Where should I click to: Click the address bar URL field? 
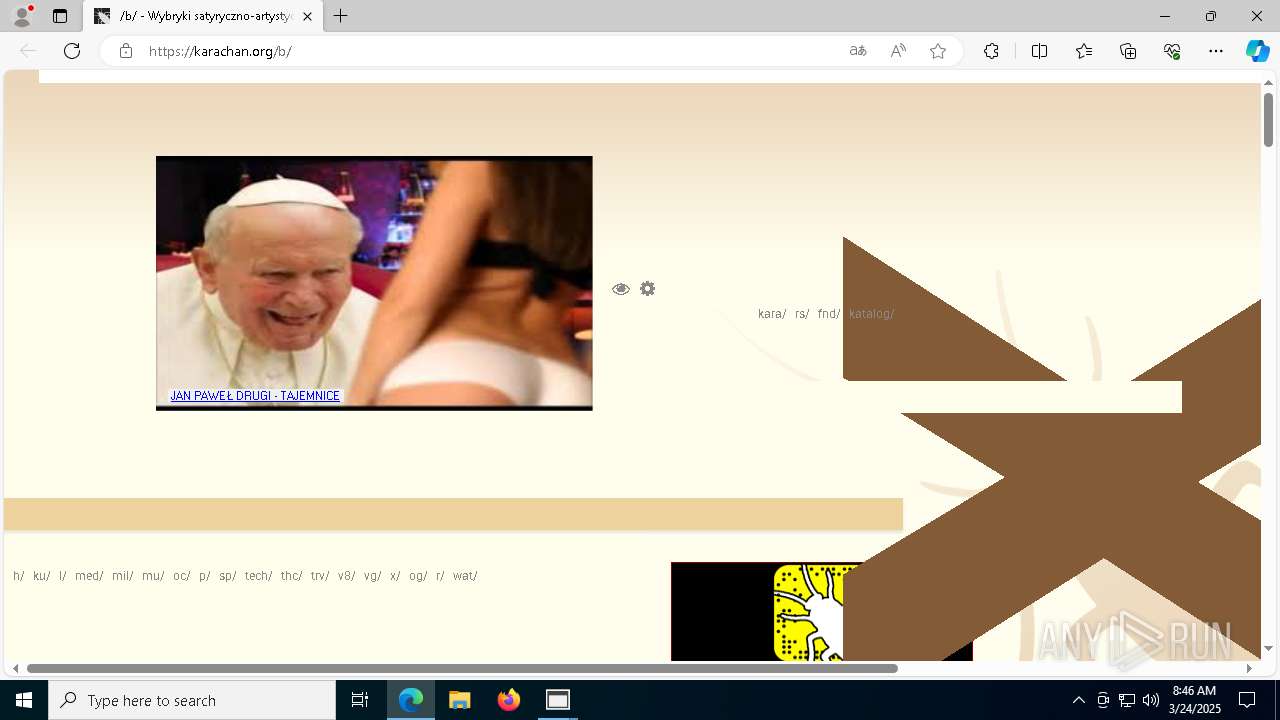[x=490, y=51]
